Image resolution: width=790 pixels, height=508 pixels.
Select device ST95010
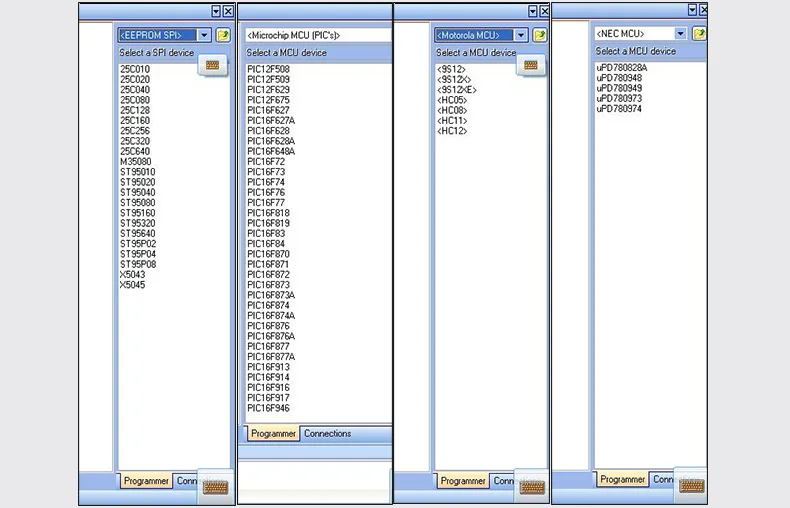point(138,172)
